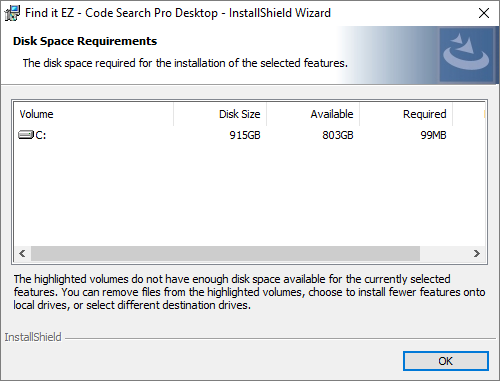Close the InstallShield Wizard window
The height and width of the screenshot is (381, 500).
[484, 13]
